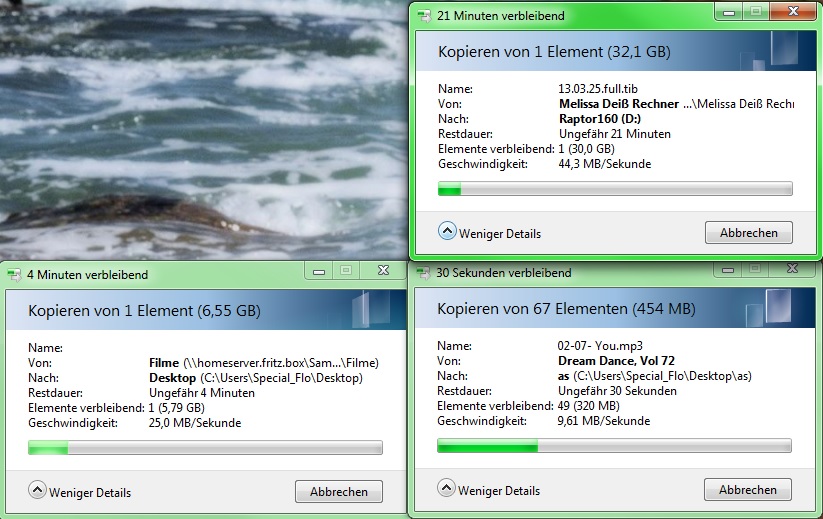Minimize the 21 Minuten verbleibend window
The height and width of the screenshot is (519, 823).
[x=729, y=12]
